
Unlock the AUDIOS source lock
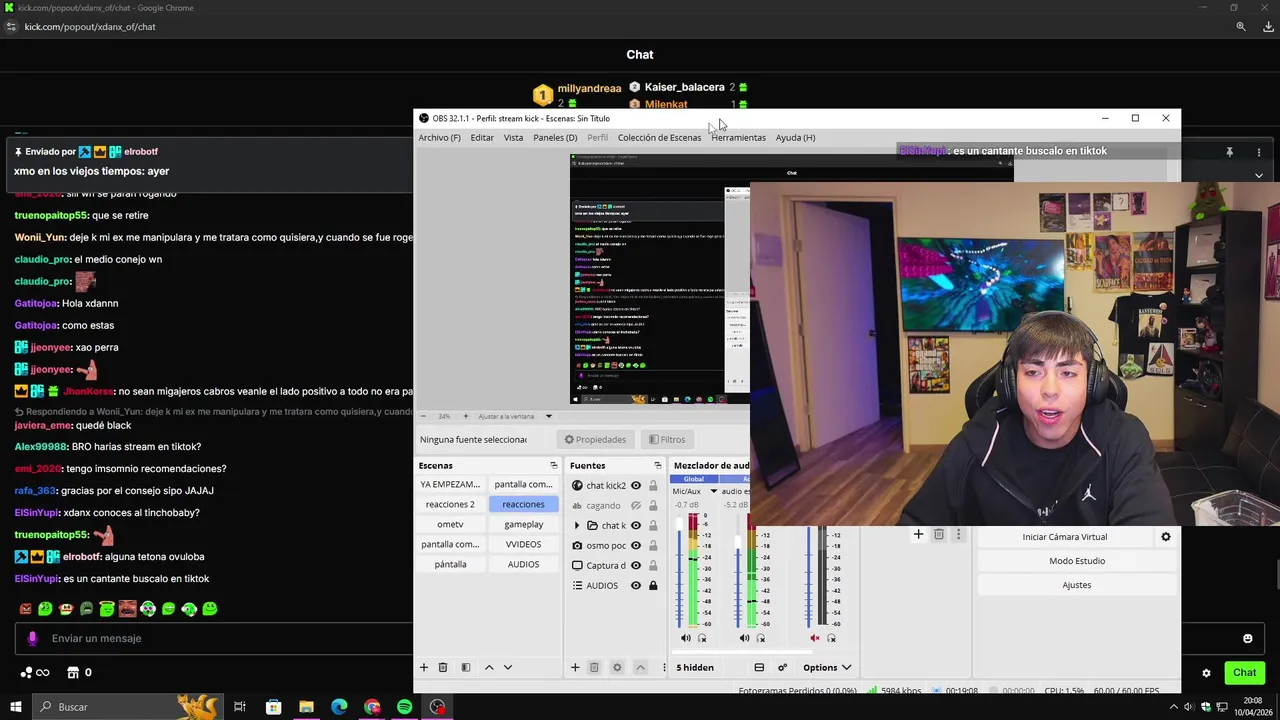(x=653, y=585)
